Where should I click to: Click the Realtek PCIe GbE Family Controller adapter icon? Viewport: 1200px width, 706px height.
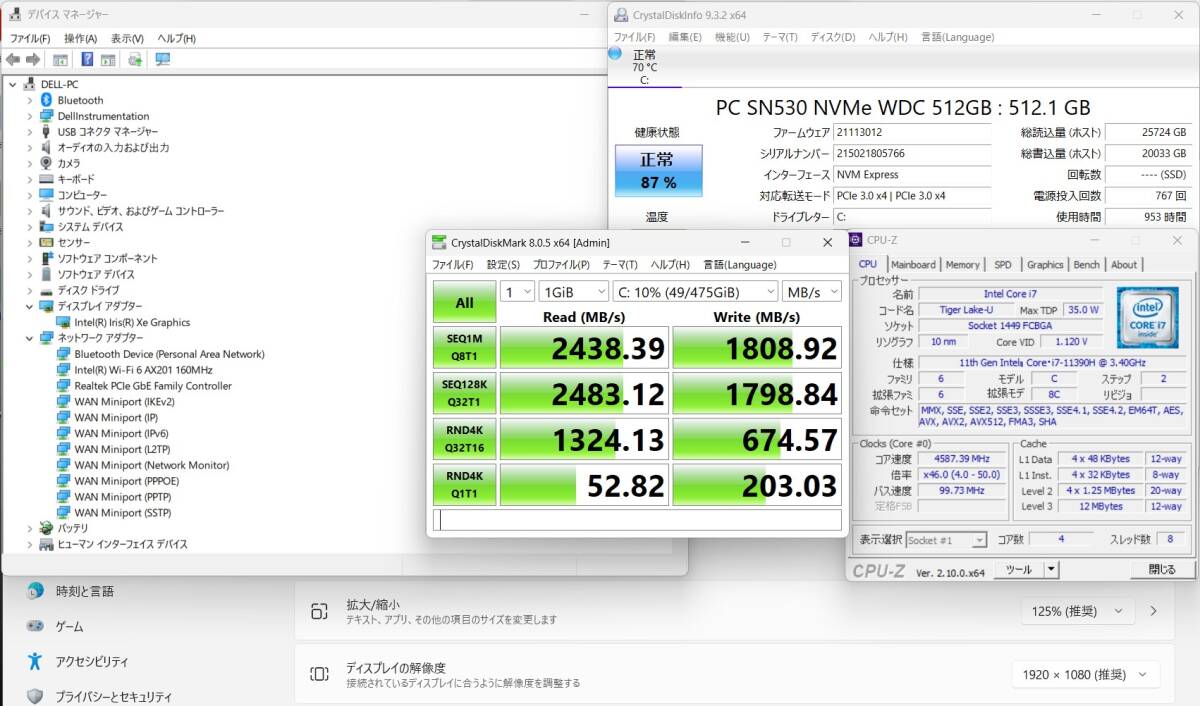click(63, 385)
